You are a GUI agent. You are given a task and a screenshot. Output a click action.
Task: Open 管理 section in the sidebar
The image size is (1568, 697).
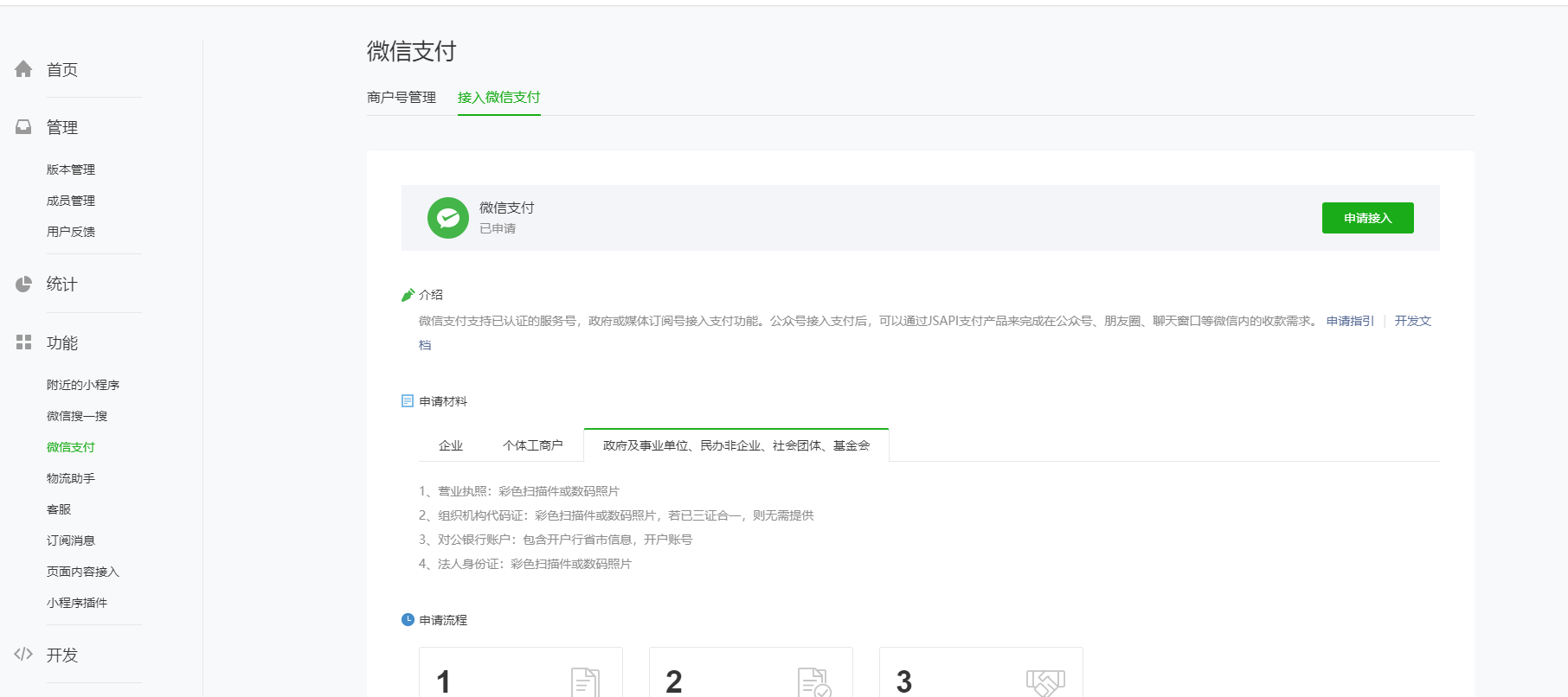(62, 128)
